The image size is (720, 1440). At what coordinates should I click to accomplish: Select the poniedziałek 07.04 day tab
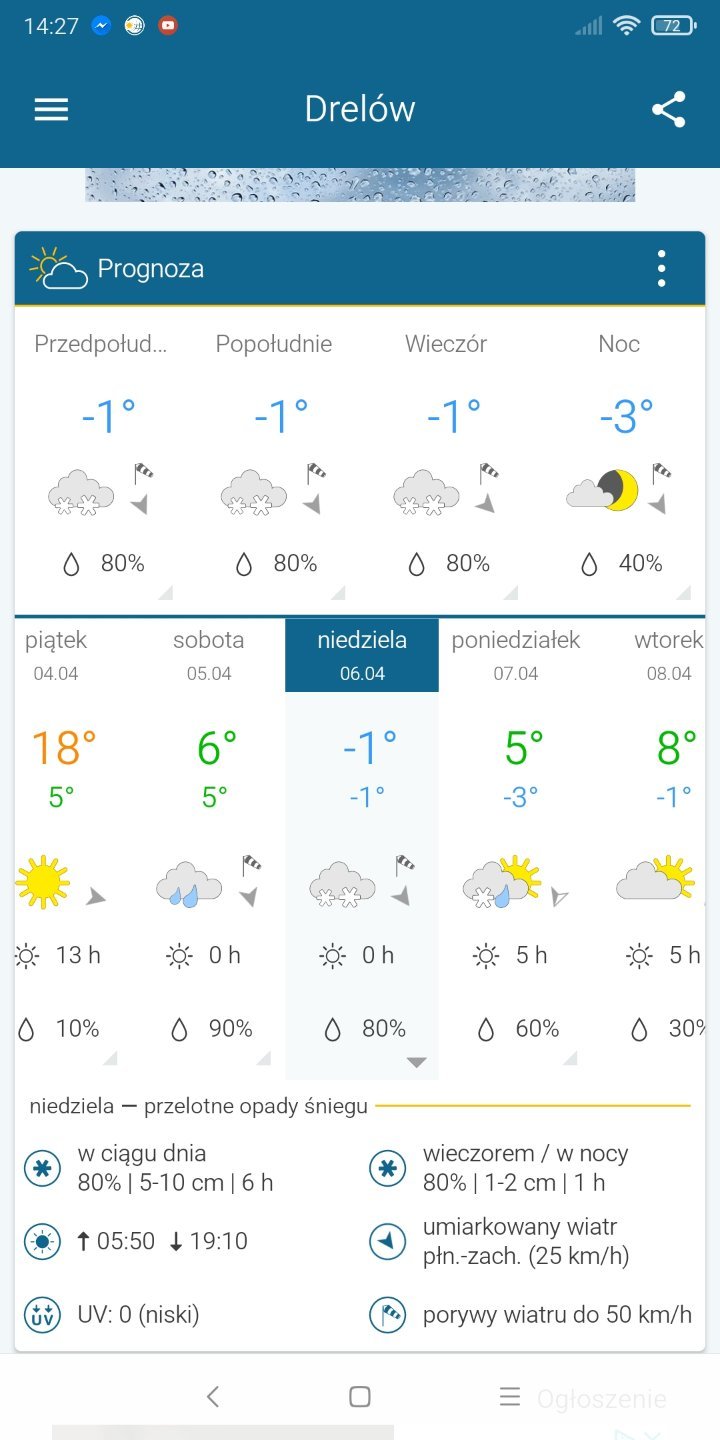click(515, 655)
